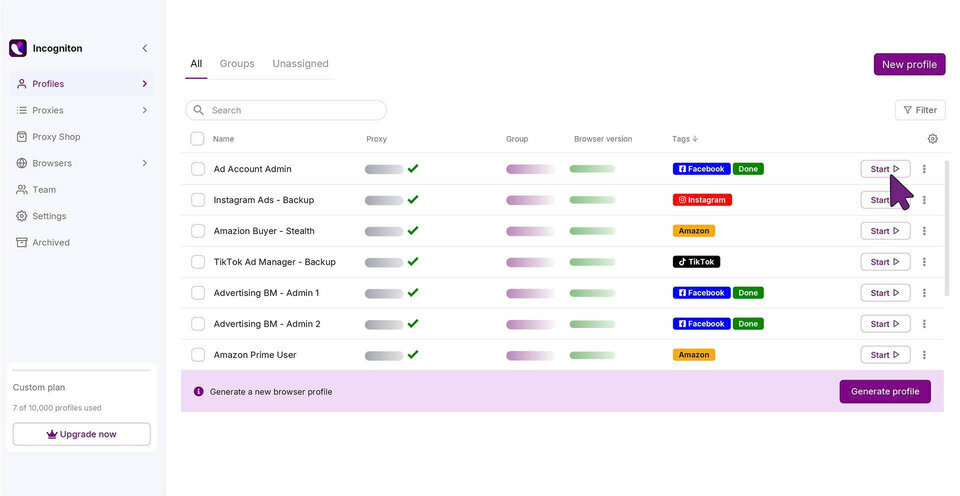Select the TikTok Ad Manager - Backup checkbox
Screen dimensions: 960x496
(x=198, y=262)
